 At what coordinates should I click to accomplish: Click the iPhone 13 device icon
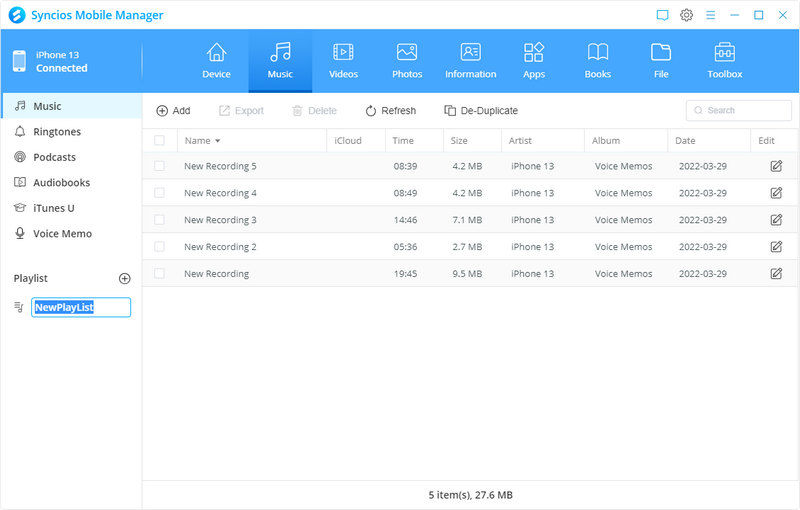(x=19, y=61)
